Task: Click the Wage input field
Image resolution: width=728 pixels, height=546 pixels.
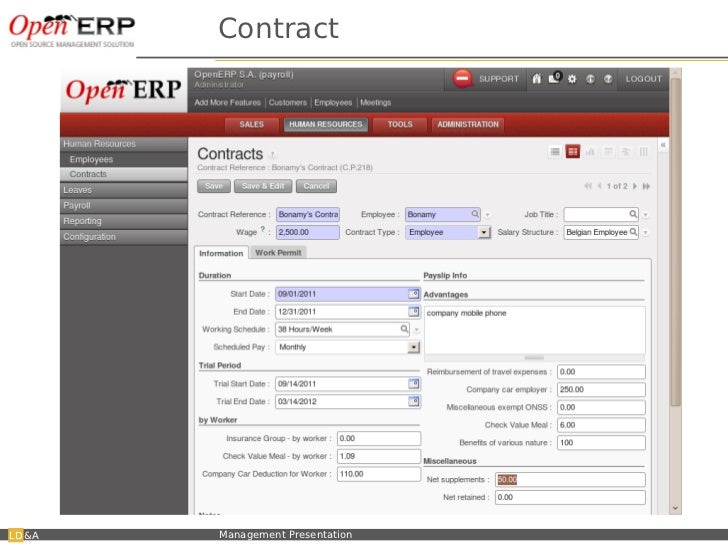Action: point(307,232)
